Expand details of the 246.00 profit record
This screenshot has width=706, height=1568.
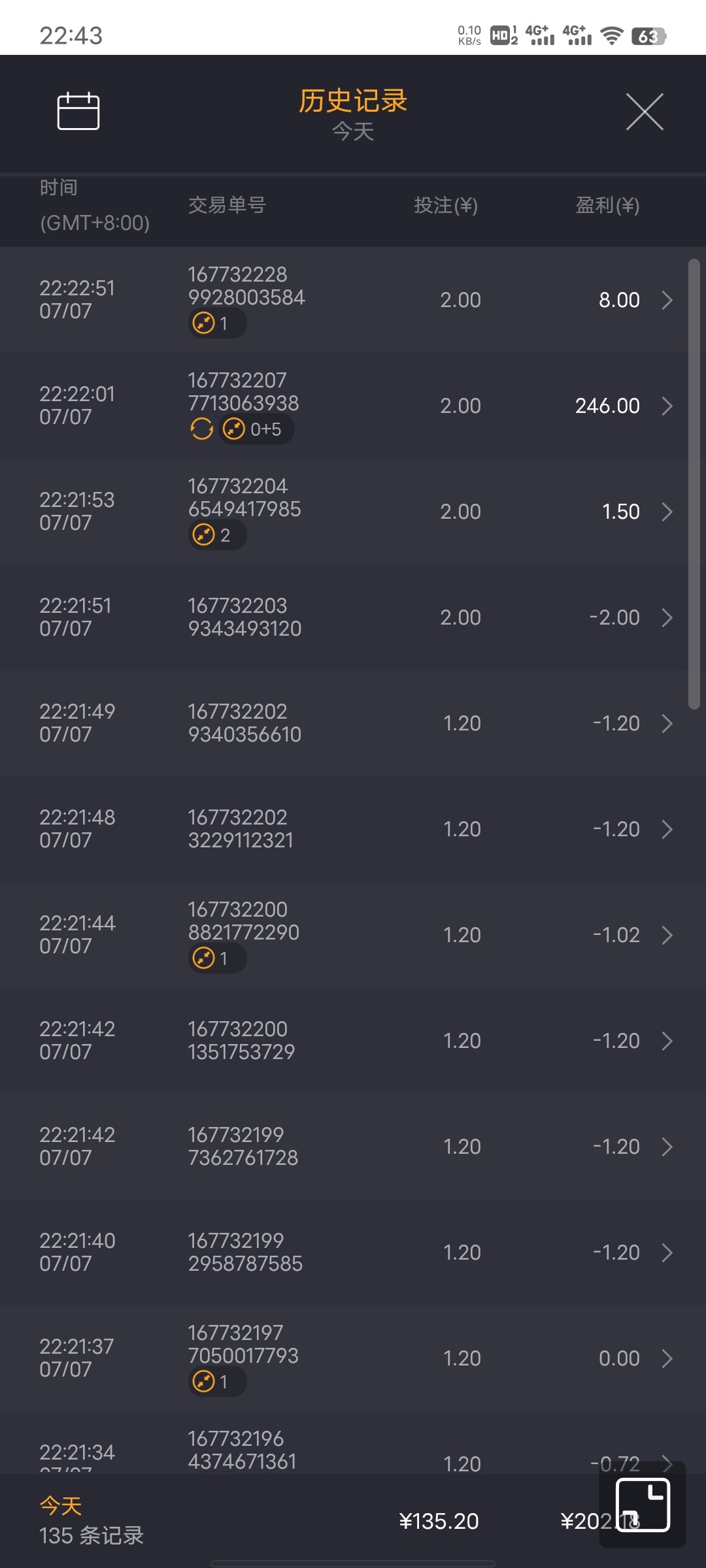(x=667, y=406)
